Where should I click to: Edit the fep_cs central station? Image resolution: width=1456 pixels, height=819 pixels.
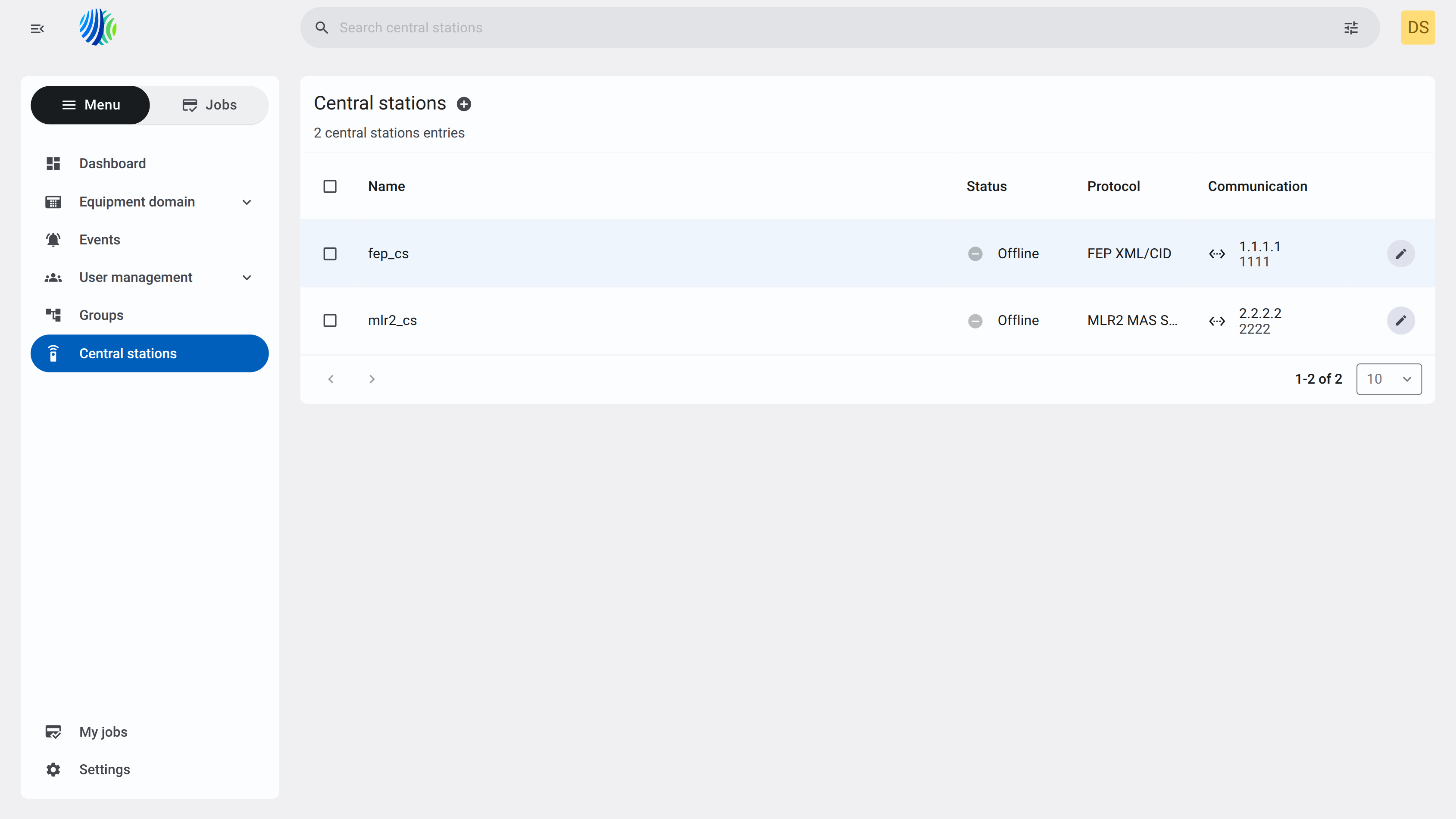(1400, 254)
